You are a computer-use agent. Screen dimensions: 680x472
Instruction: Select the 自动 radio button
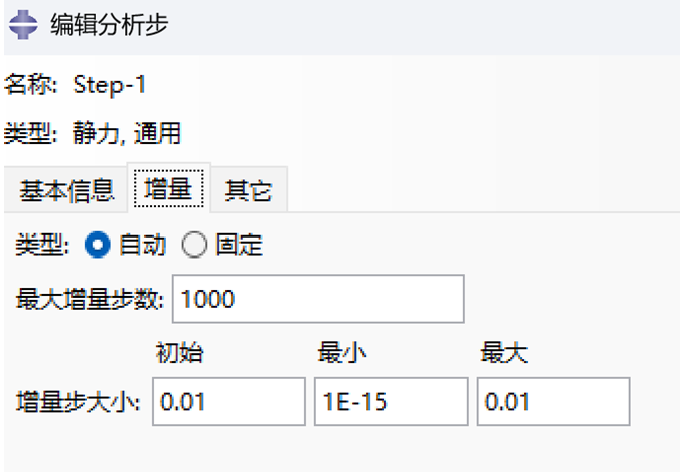pyautogui.click(x=98, y=244)
